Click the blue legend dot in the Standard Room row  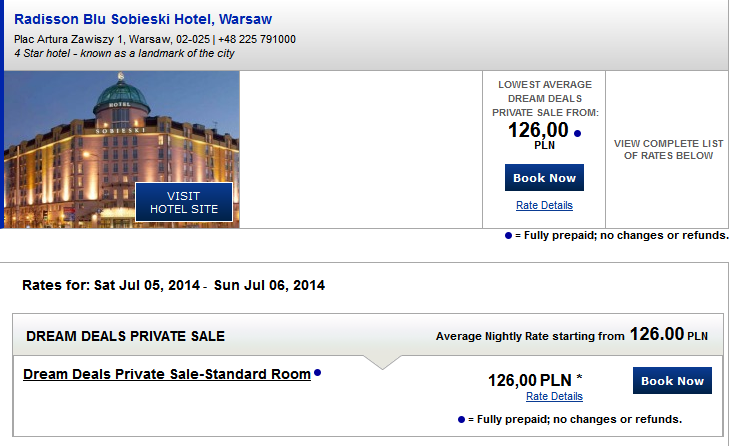pos(461,419)
